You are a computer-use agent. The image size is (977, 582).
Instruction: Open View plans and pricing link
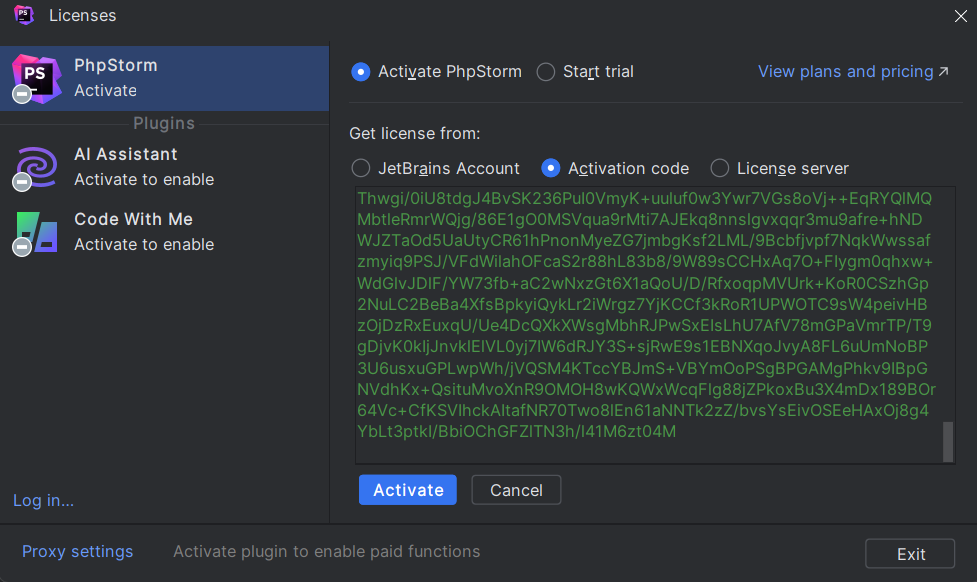853,72
